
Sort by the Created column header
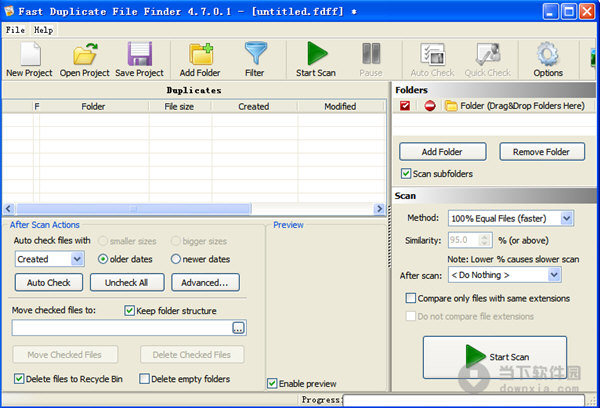254,106
